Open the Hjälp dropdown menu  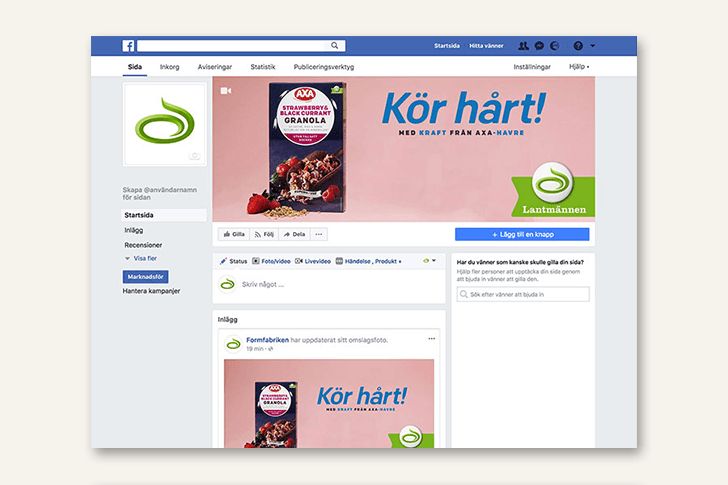(x=579, y=67)
